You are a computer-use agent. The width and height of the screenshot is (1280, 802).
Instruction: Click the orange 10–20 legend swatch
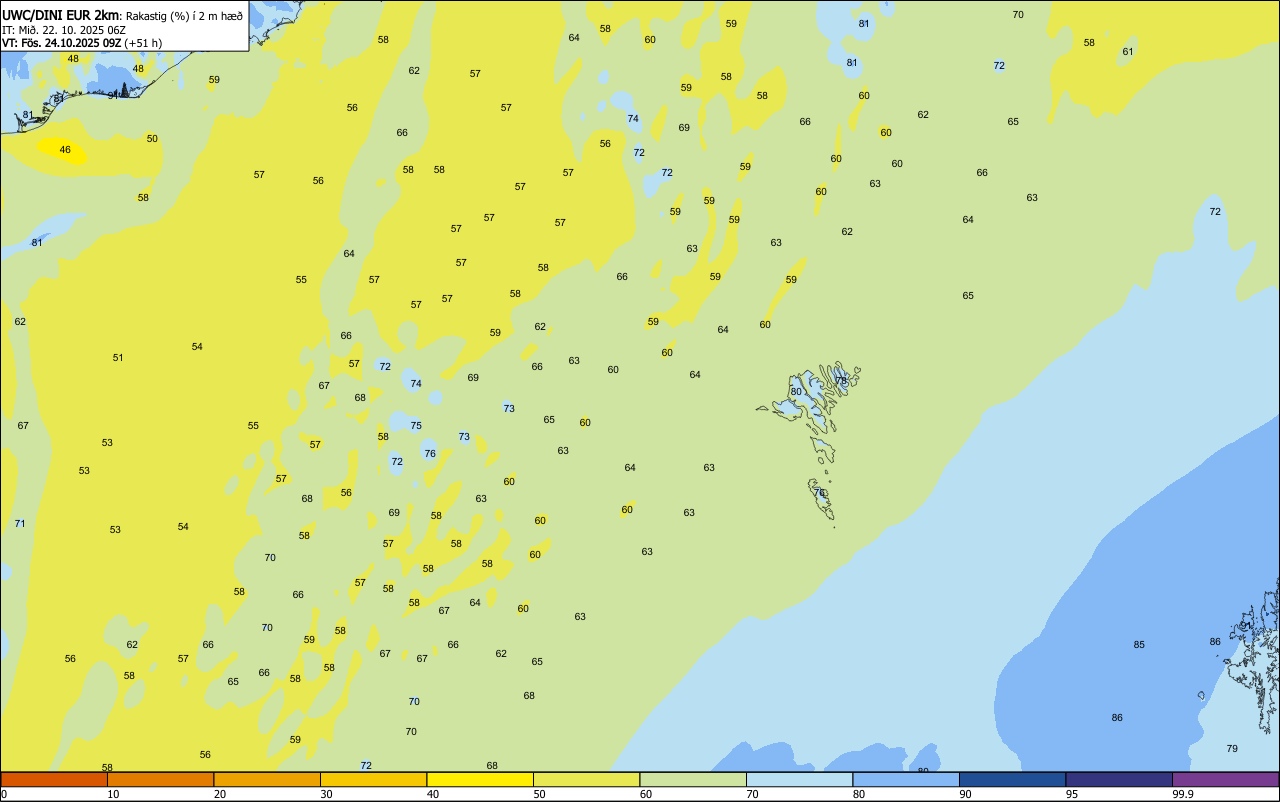160,779
